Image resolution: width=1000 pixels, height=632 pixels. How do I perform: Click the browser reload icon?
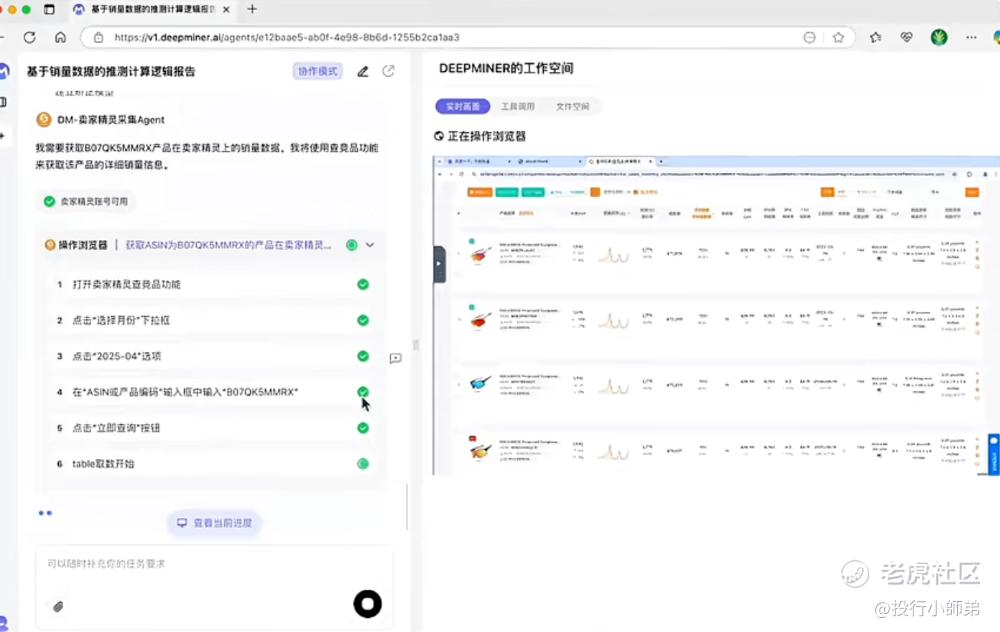click(x=29, y=37)
